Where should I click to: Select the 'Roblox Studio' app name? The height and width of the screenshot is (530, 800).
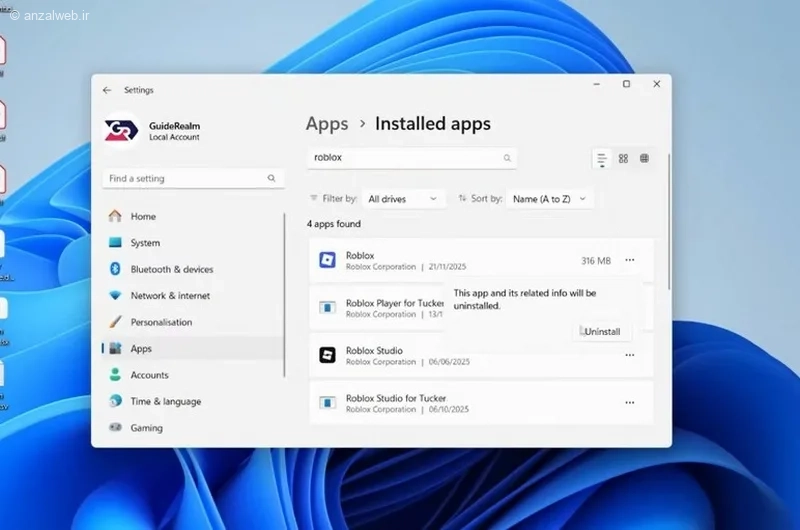(374, 351)
